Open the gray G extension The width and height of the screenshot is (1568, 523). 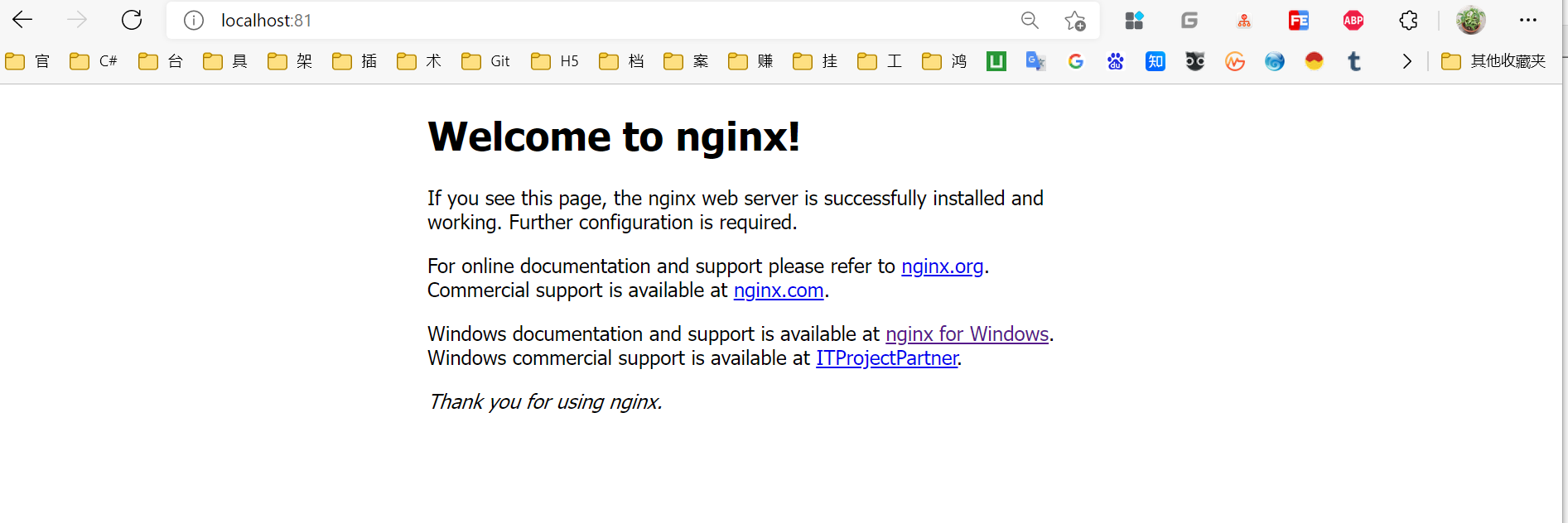[1189, 20]
